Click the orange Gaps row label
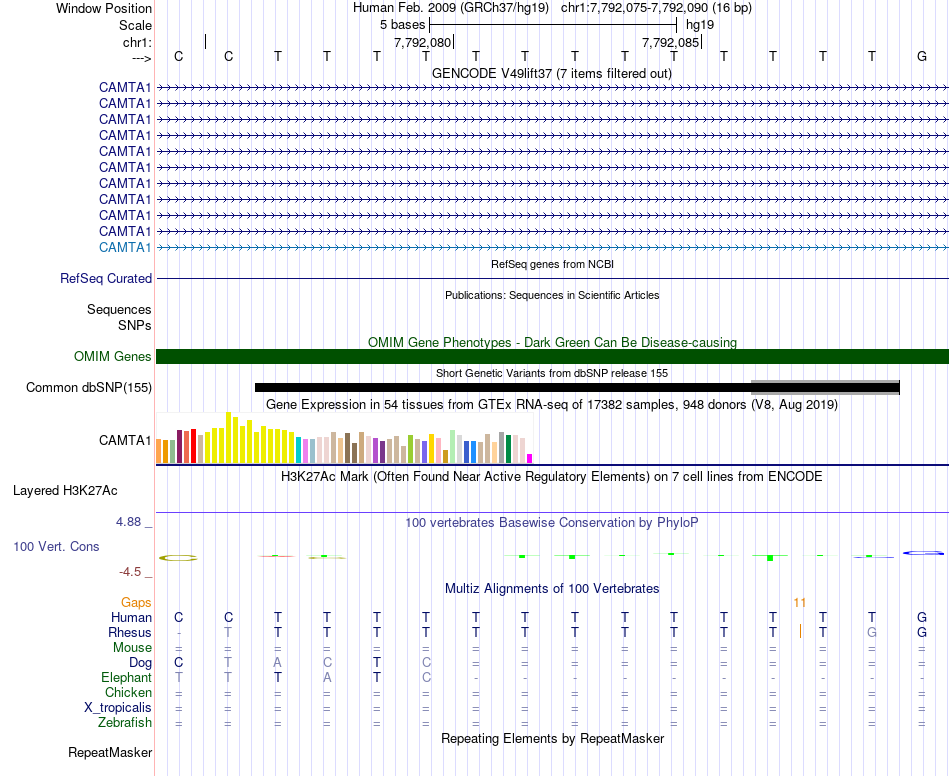The image size is (950, 776). [x=136, y=602]
